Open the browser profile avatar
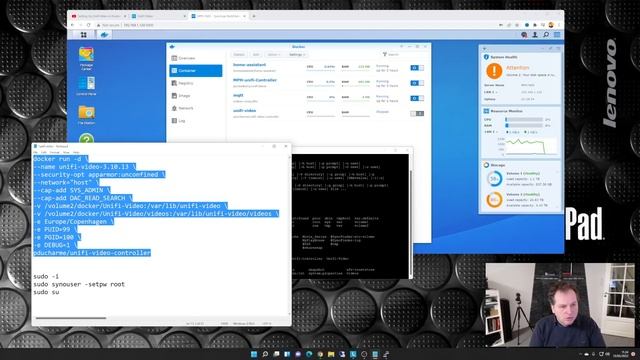The height and width of the screenshot is (360, 640). (x=551, y=25)
